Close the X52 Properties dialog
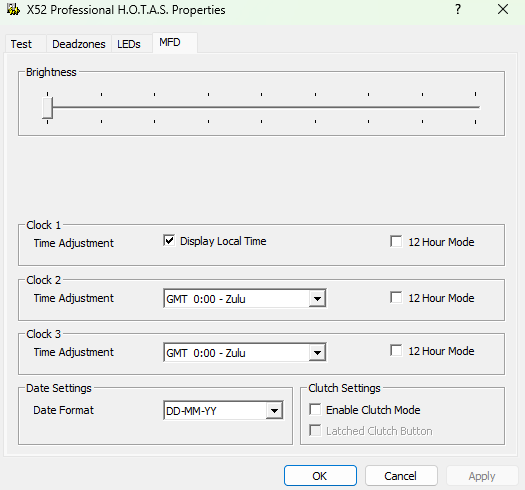The image size is (525, 490). 503,9
